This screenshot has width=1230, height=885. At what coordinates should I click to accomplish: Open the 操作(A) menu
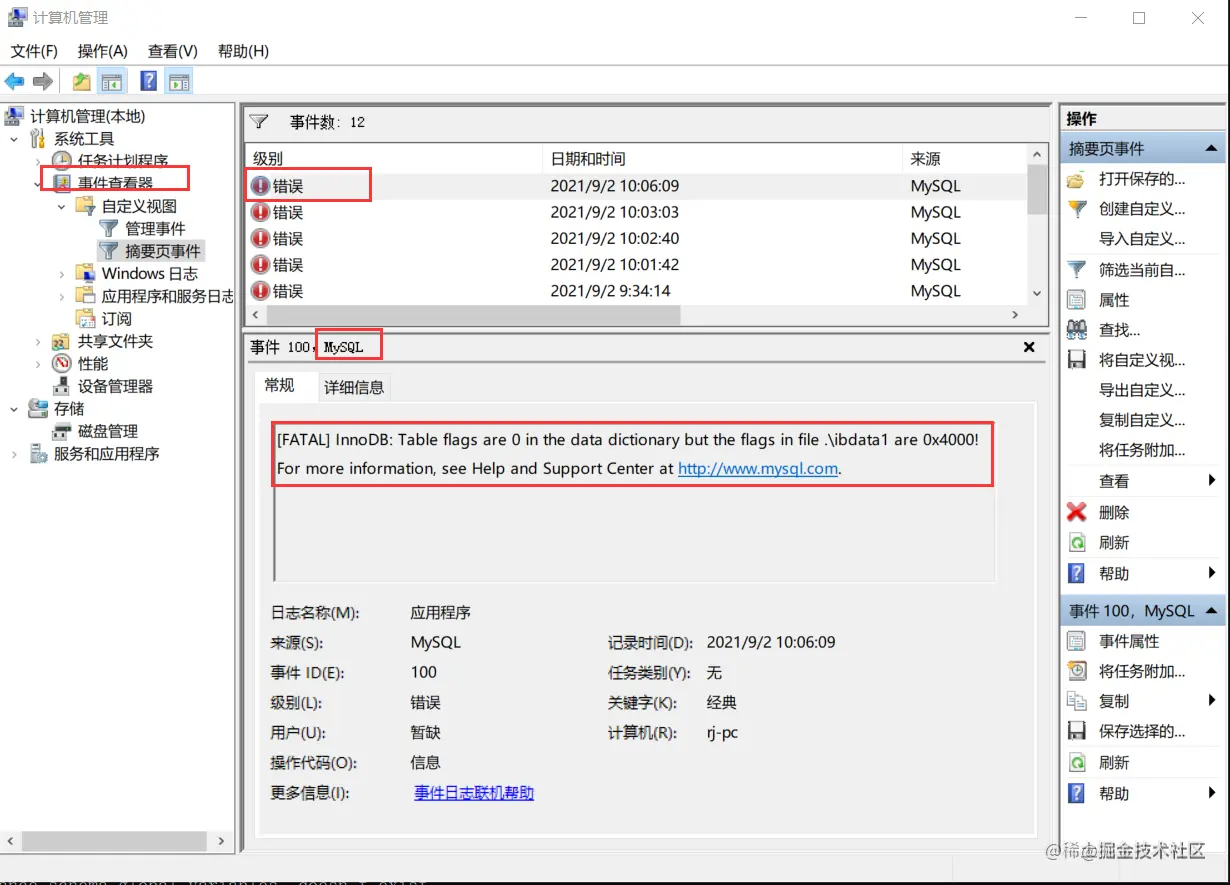pos(103,51)
